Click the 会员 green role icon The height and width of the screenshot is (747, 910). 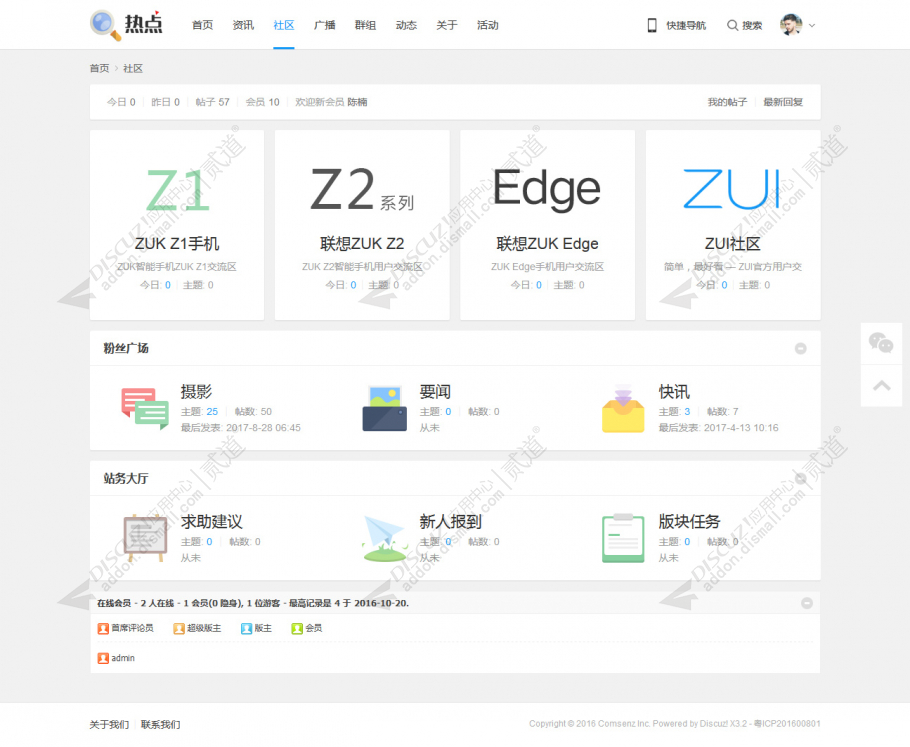pyautogui.click(x=297, y=629)
